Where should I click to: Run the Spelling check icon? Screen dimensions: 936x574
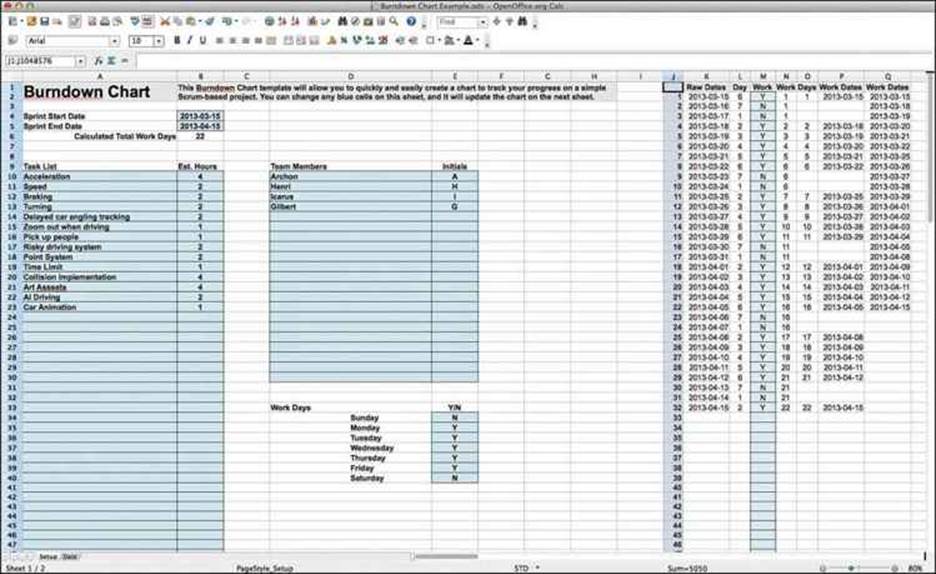[135, 21]
